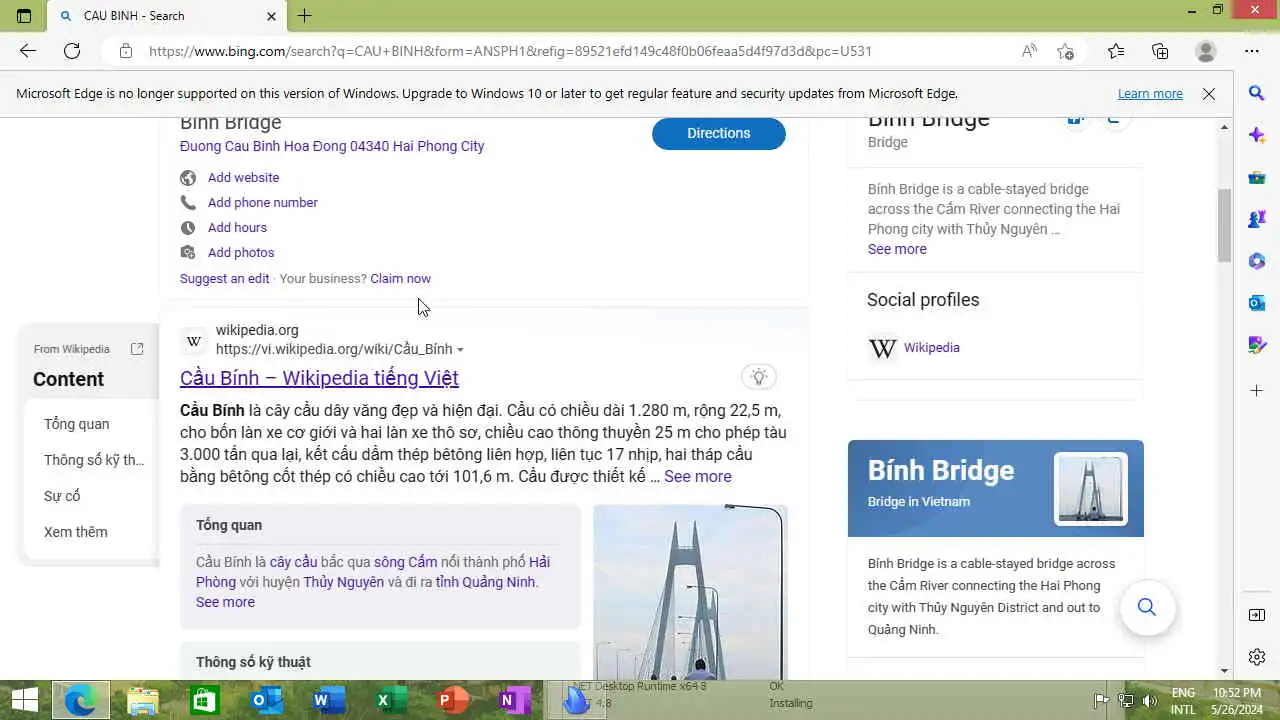Viewport: 1280px width, 720px height.
Task: Click Add phone number
Action: point(262,202)
